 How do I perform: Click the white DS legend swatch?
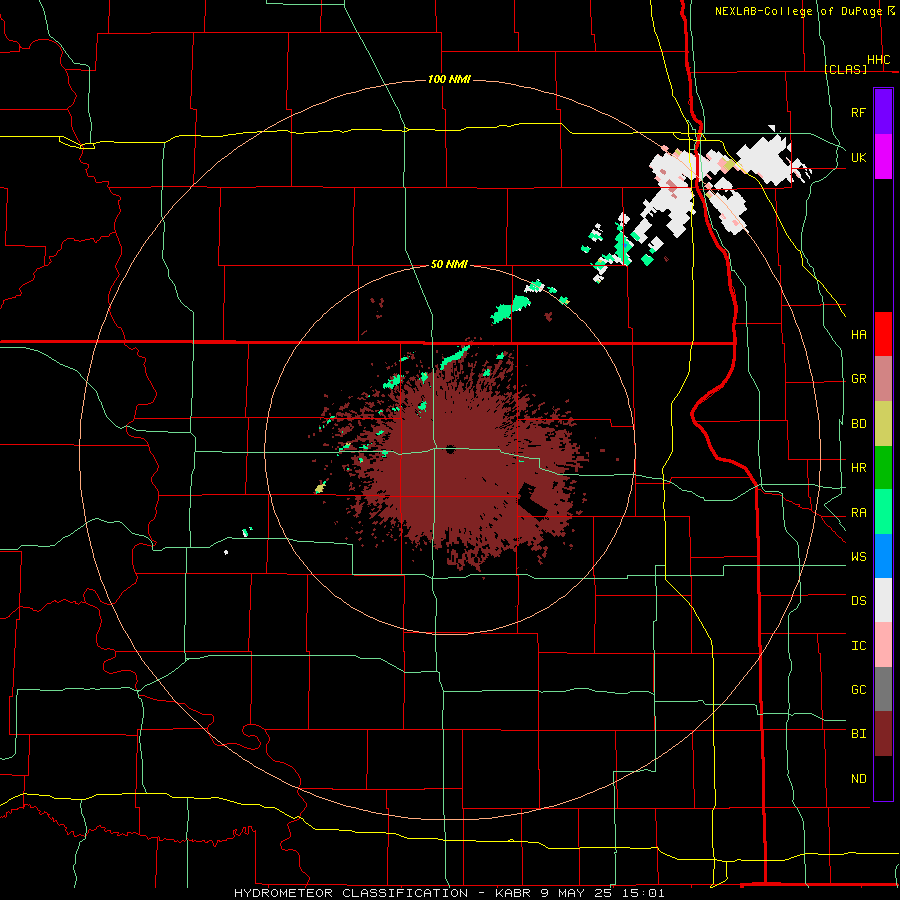(x=883, y=600)
